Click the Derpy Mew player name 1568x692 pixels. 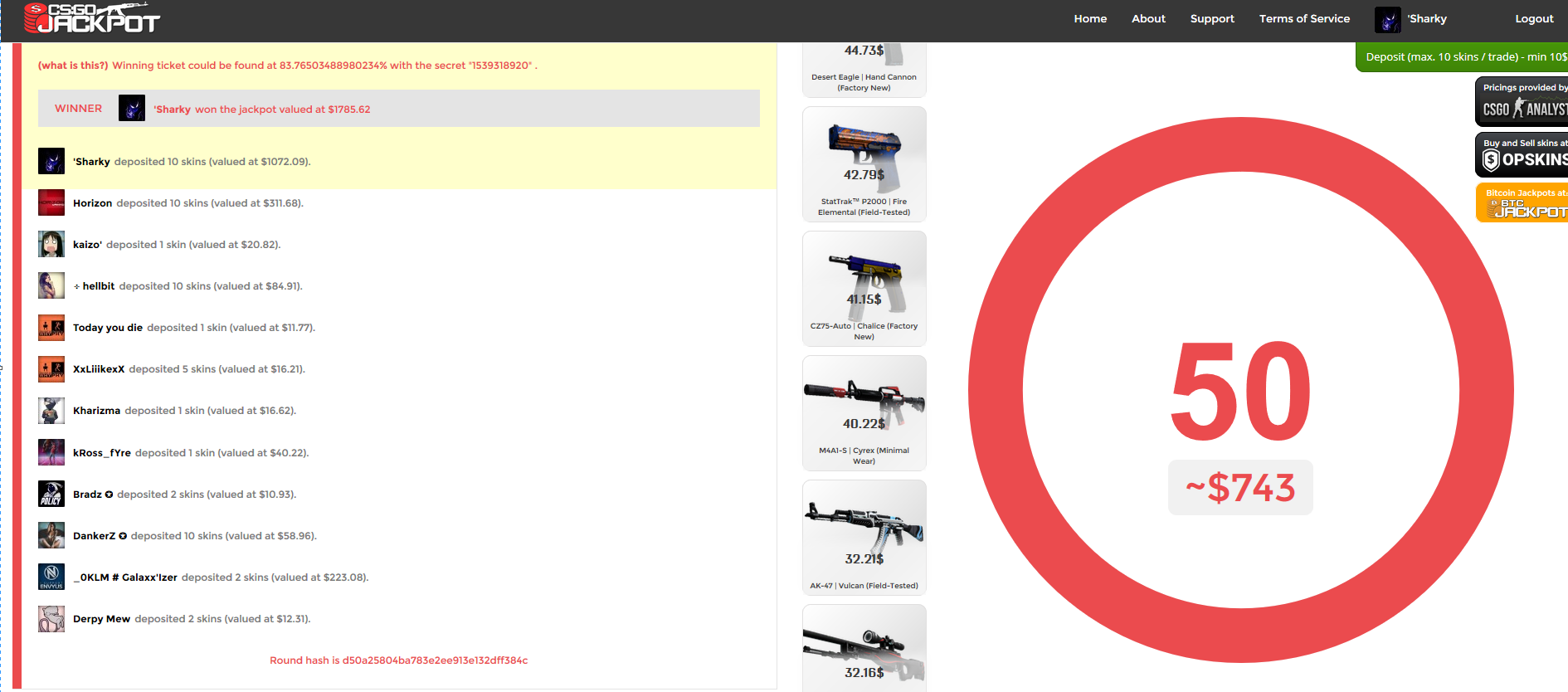click(x=101, y=619)
